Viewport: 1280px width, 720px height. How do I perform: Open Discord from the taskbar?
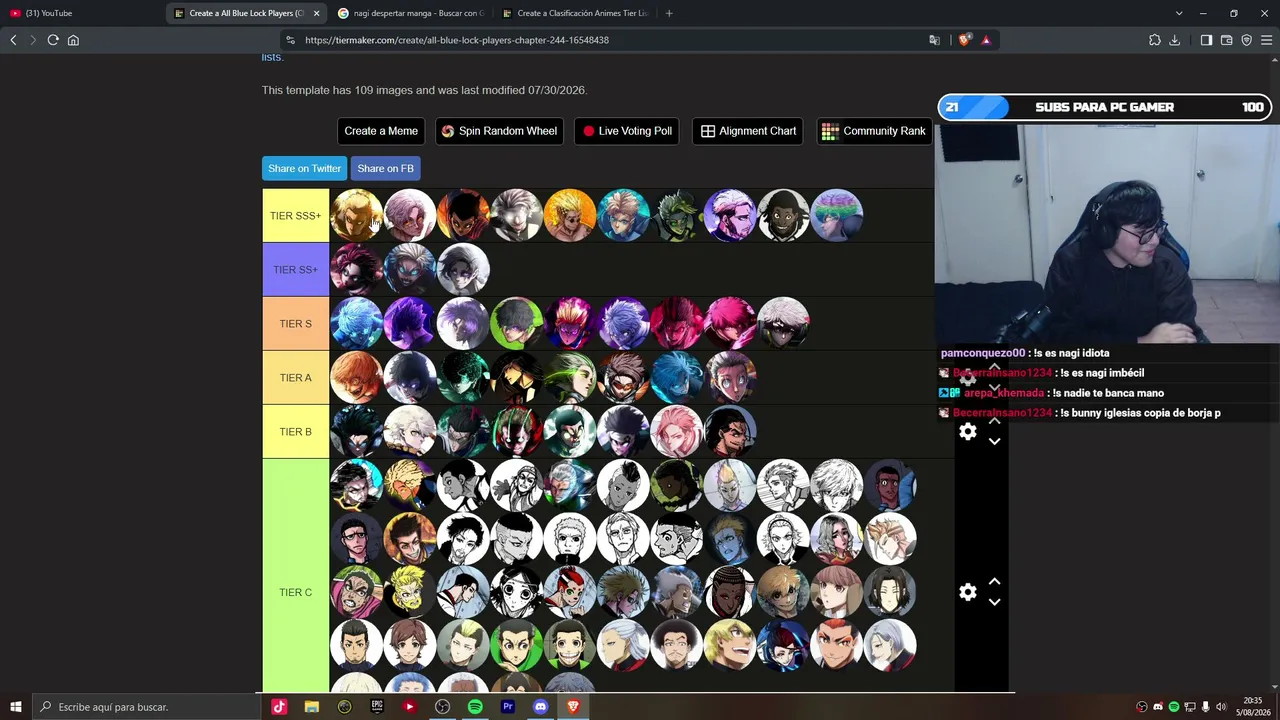tap(541, 707)
